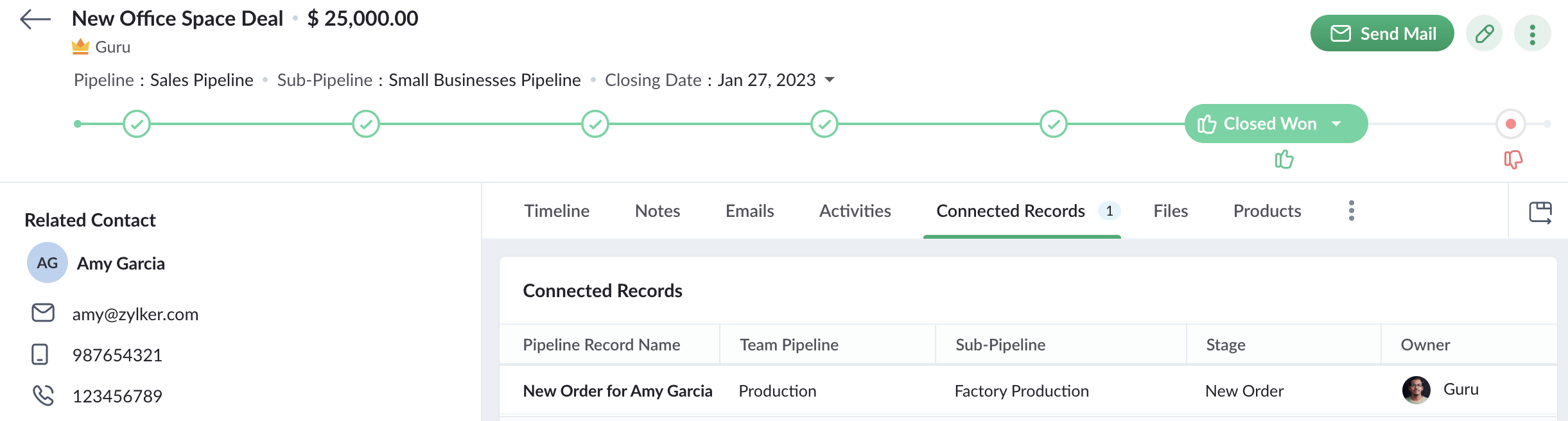Open the Closed Won stage dropdown
Viewport: 1568px width, 421px height.
1336,123
